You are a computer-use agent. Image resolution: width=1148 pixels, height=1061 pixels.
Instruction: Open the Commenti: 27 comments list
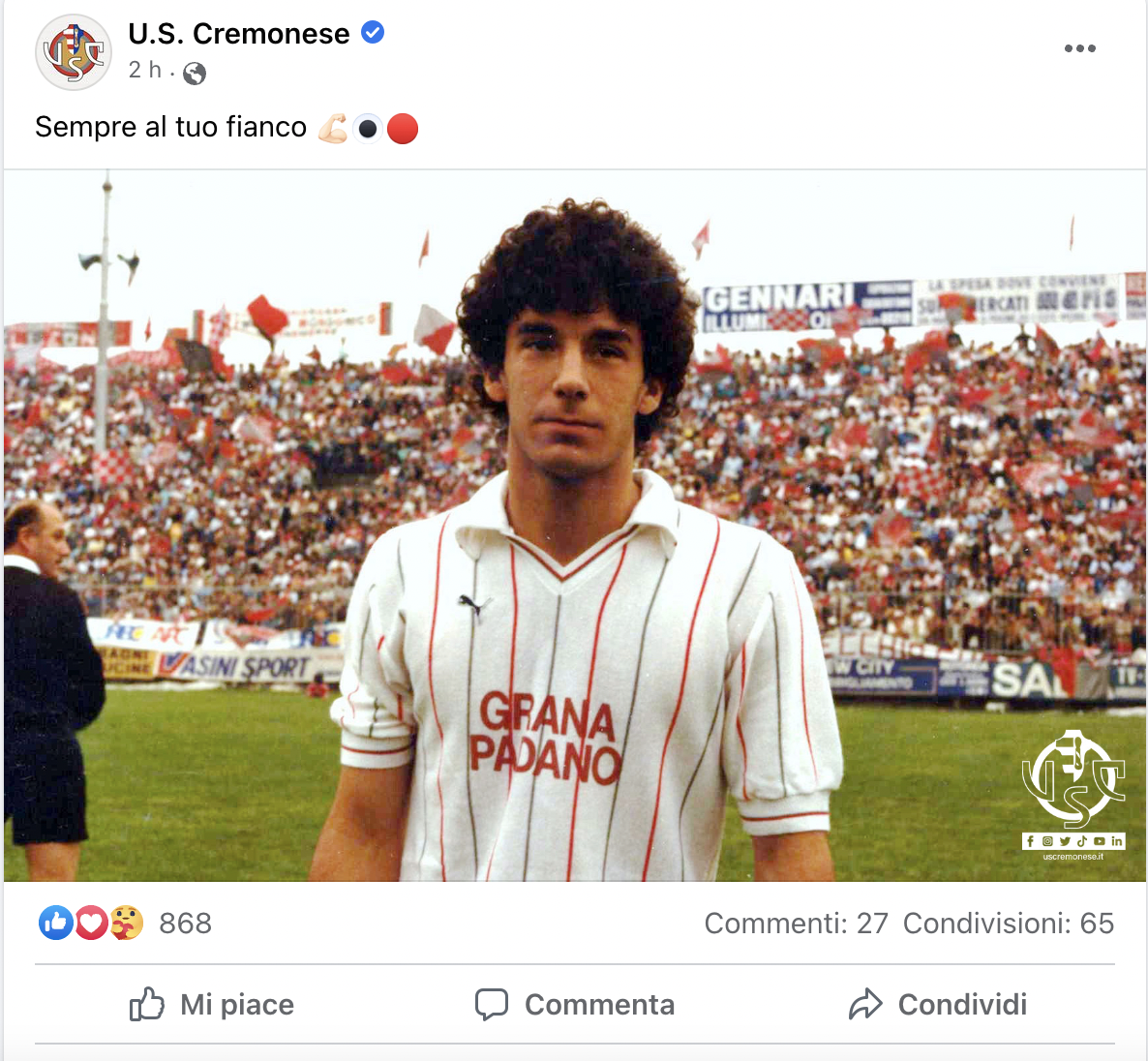click(796, 924)
